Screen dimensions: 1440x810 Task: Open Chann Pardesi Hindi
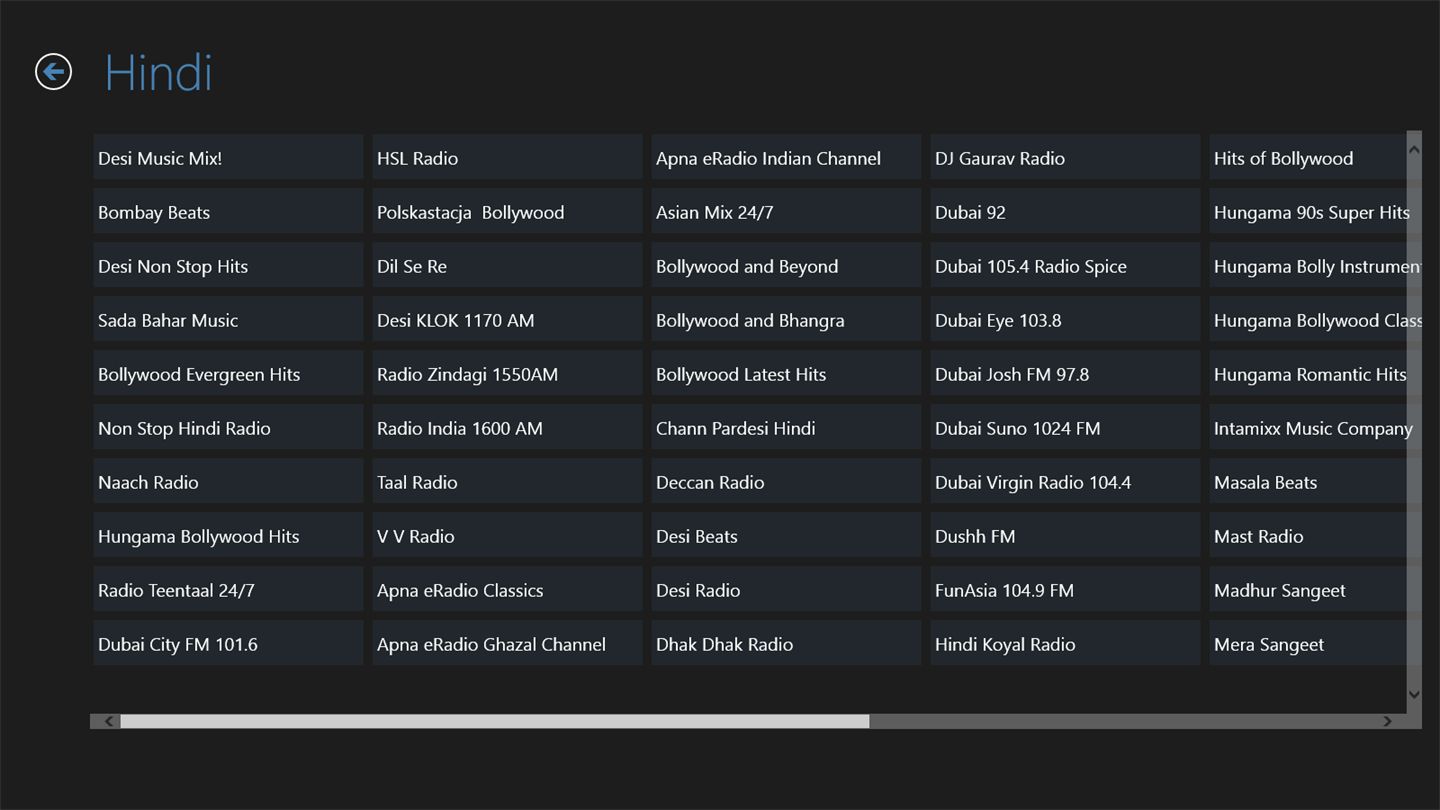click(787, 428)
